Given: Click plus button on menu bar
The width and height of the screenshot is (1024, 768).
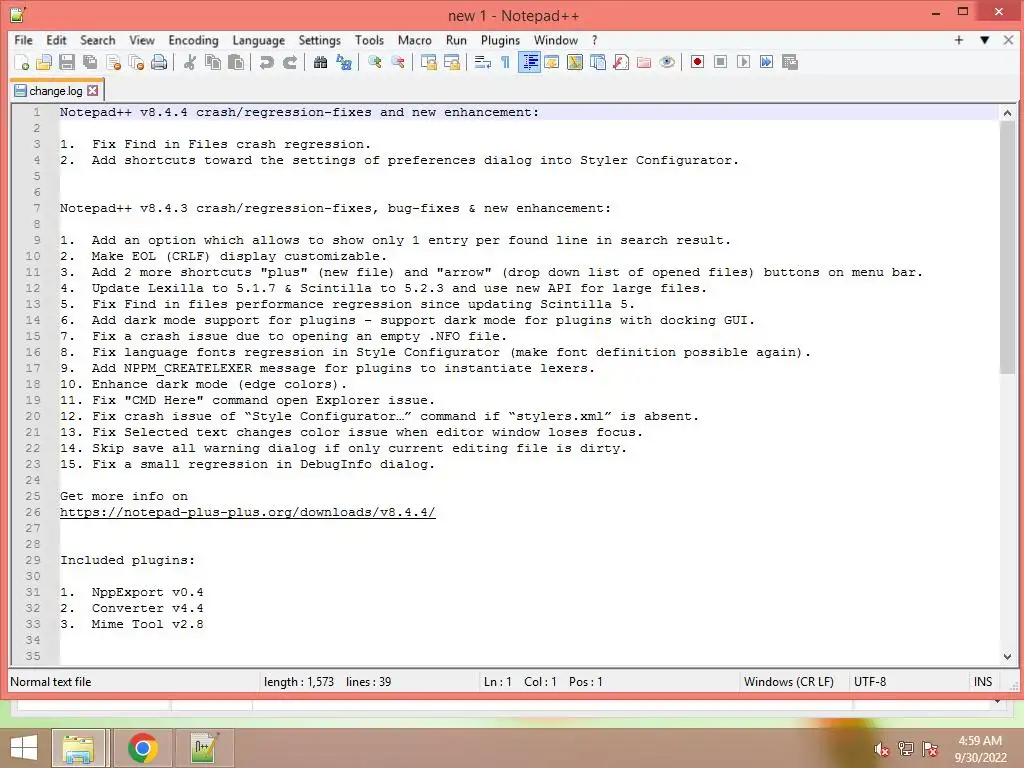Looking at the screenshot, I should tap(959, 40).
